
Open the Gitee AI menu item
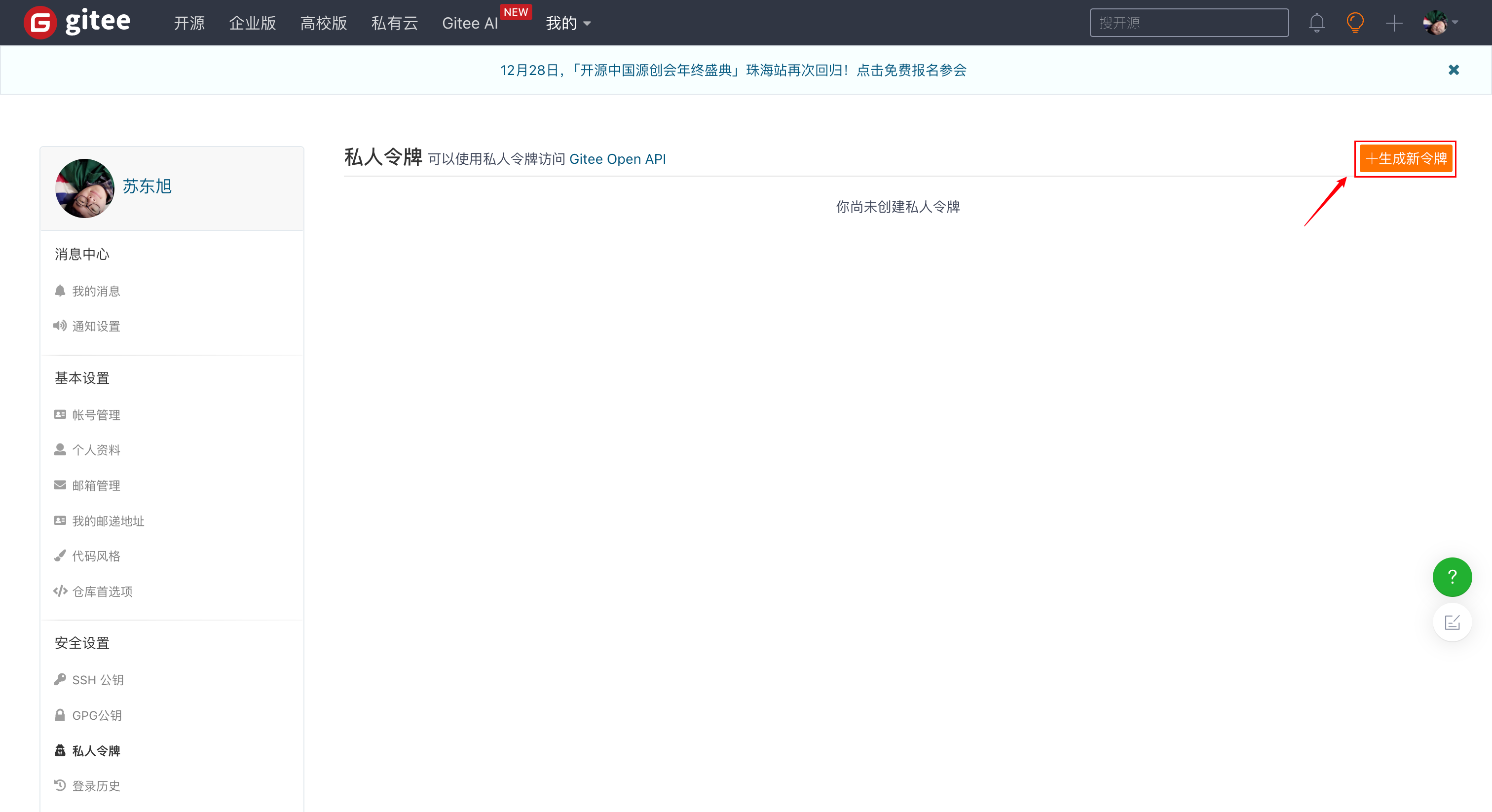(469, 23)
